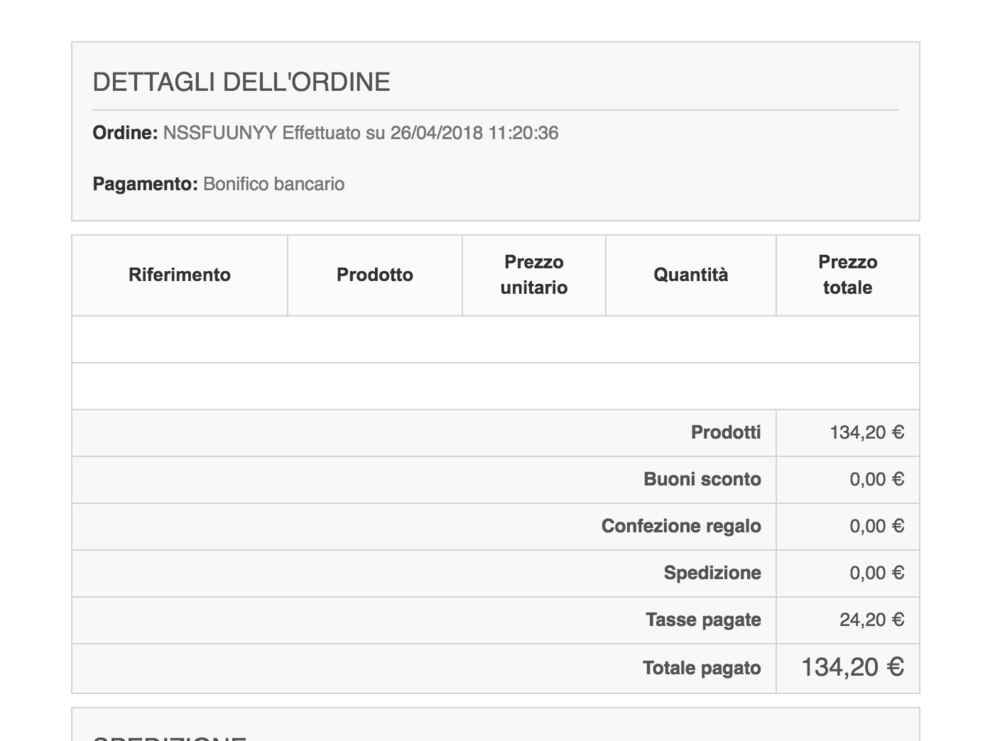The width and height of the screenshot is (1000, 741).
Task: Select the Prodotto column header
Action: pos(374,275)
